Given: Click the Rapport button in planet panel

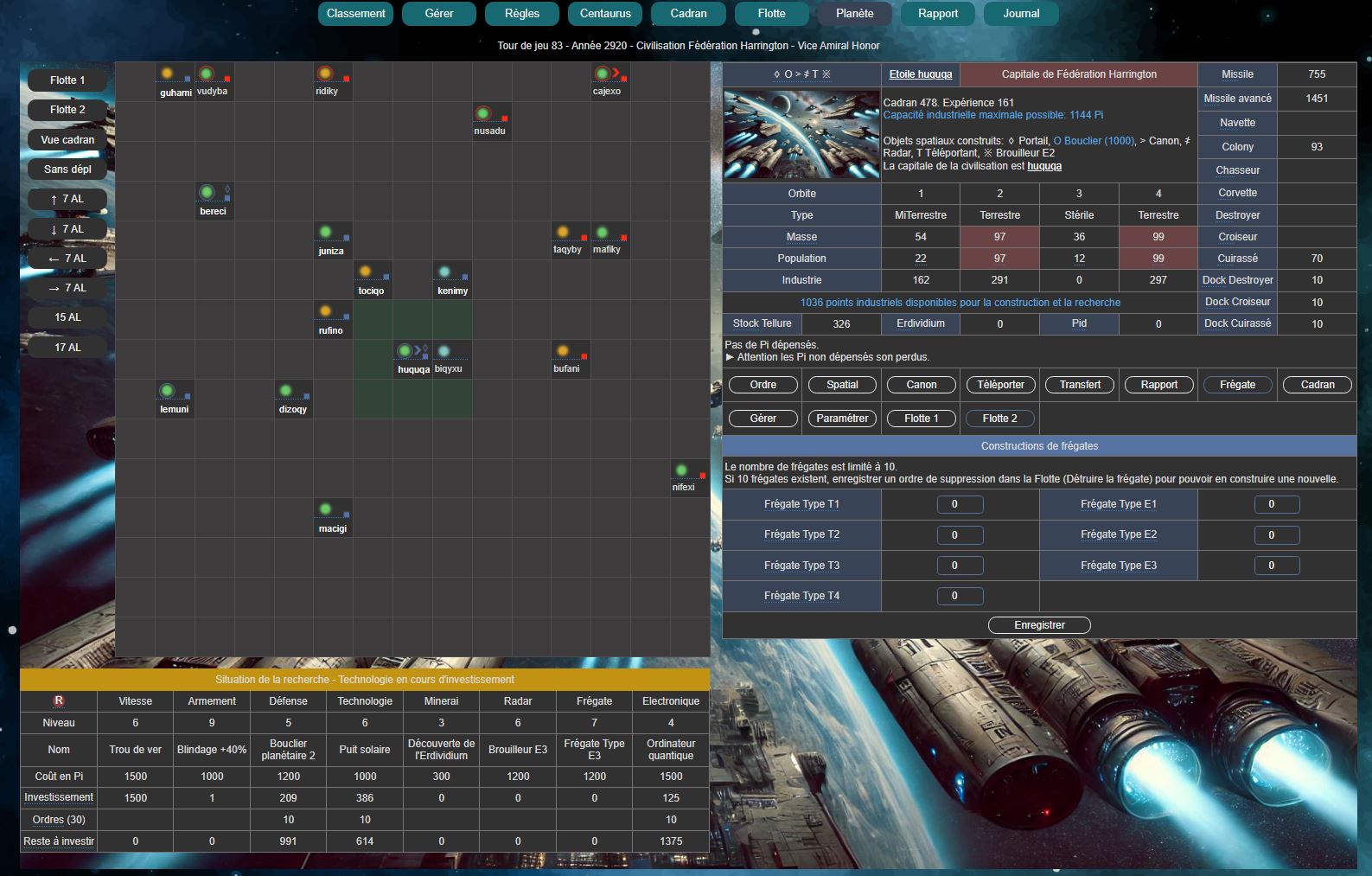Looking at the screenshot, I should click(1159, 385).
